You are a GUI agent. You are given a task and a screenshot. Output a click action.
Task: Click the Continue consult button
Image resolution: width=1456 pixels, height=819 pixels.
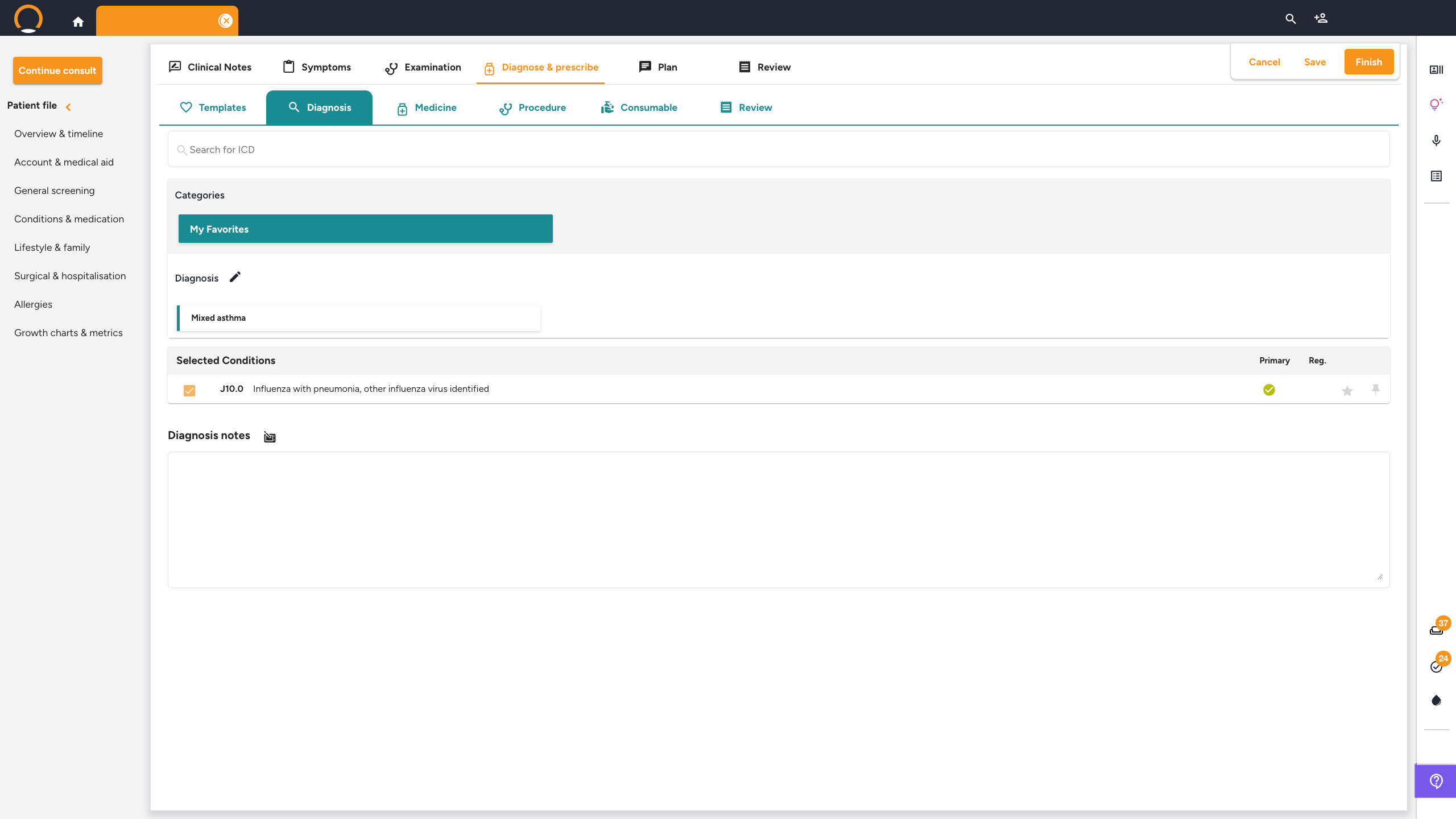tap(57, 71)
